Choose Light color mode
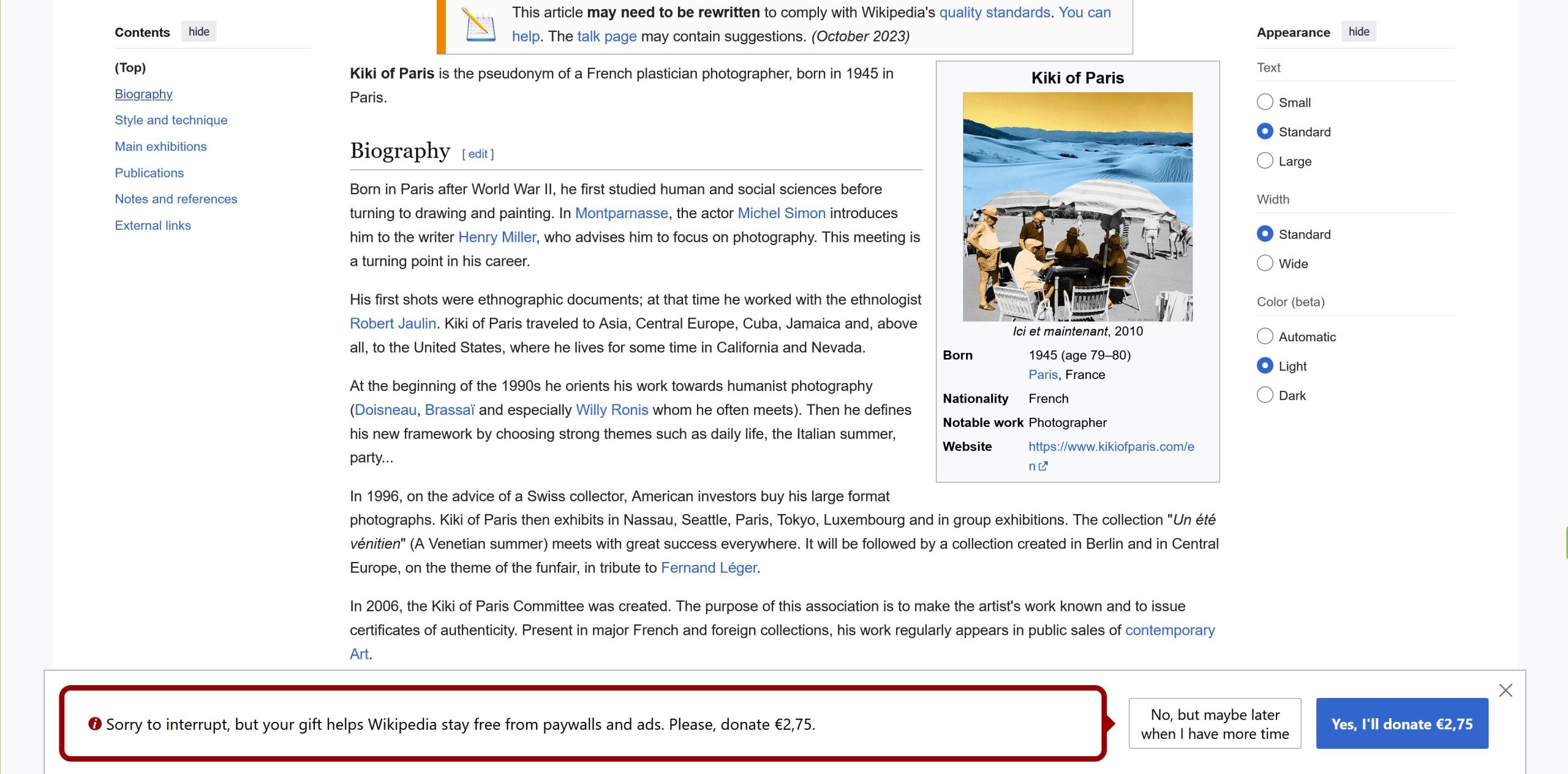The width and height of the screenshot is (1568, 774). point(1265,365)
